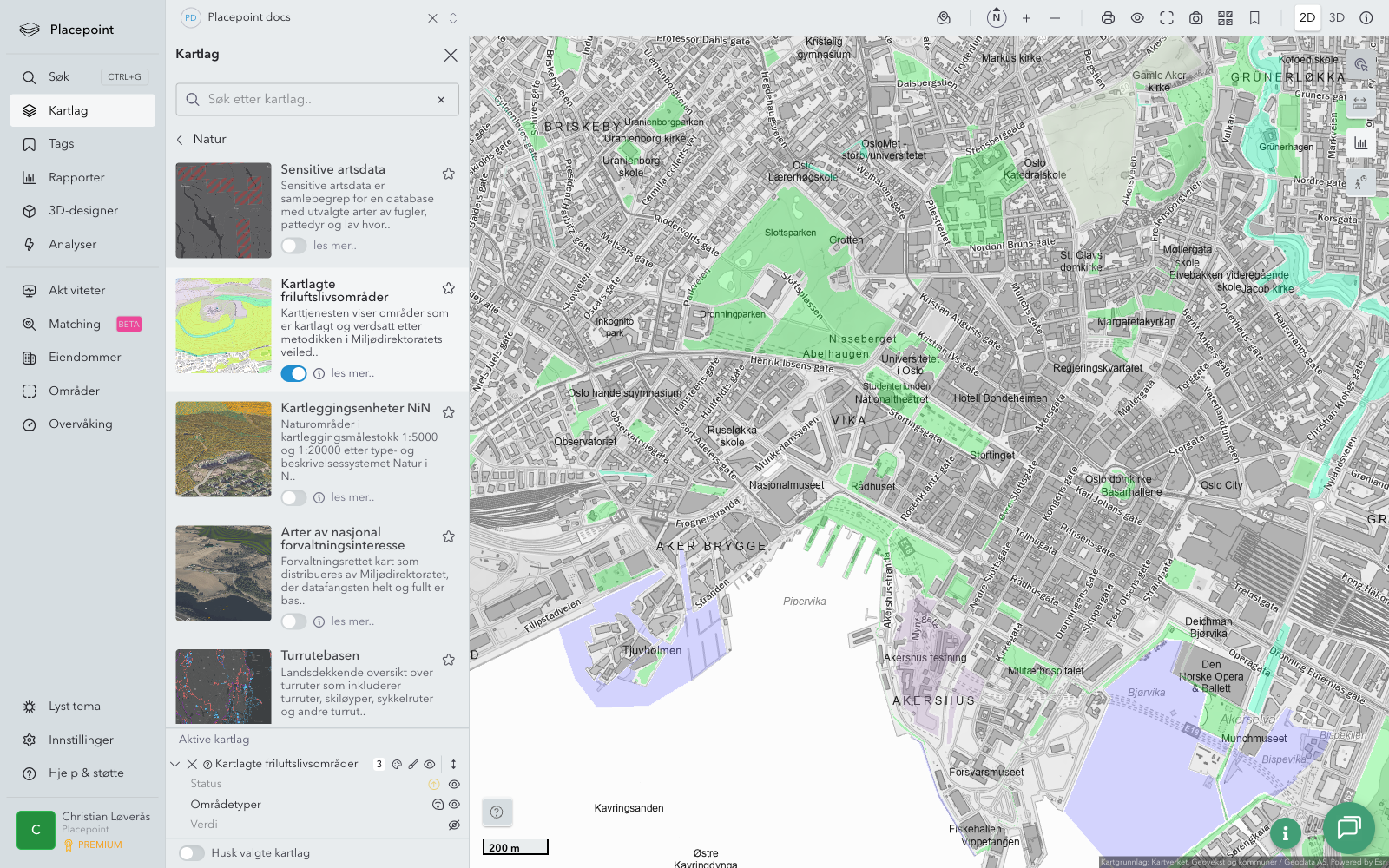
Task: Open the bookmark icon in top toolbar
Action: coord(1254,18)
